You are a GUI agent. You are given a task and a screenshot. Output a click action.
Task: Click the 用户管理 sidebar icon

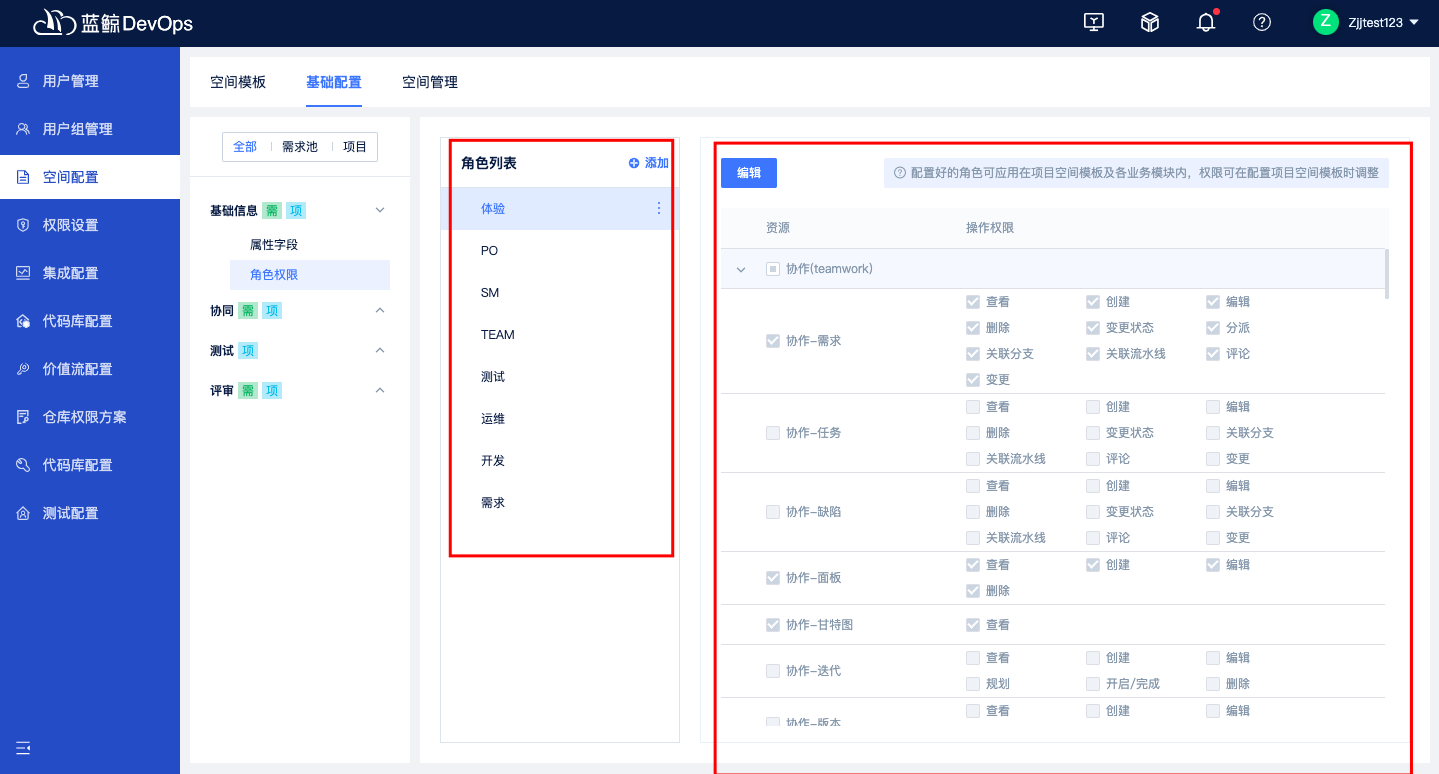coord(23,81)
